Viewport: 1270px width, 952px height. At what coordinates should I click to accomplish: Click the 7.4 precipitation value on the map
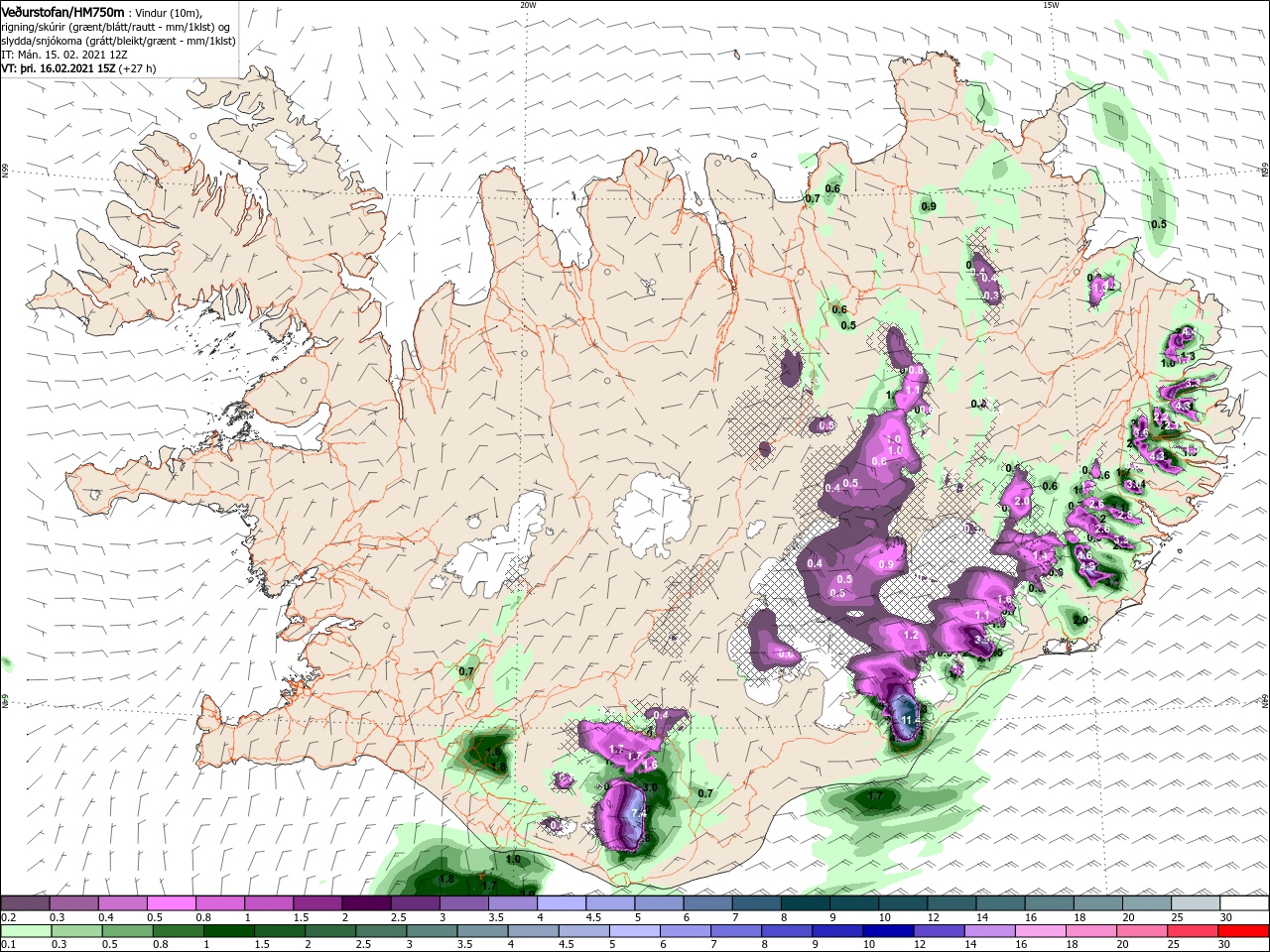point(639,813)
